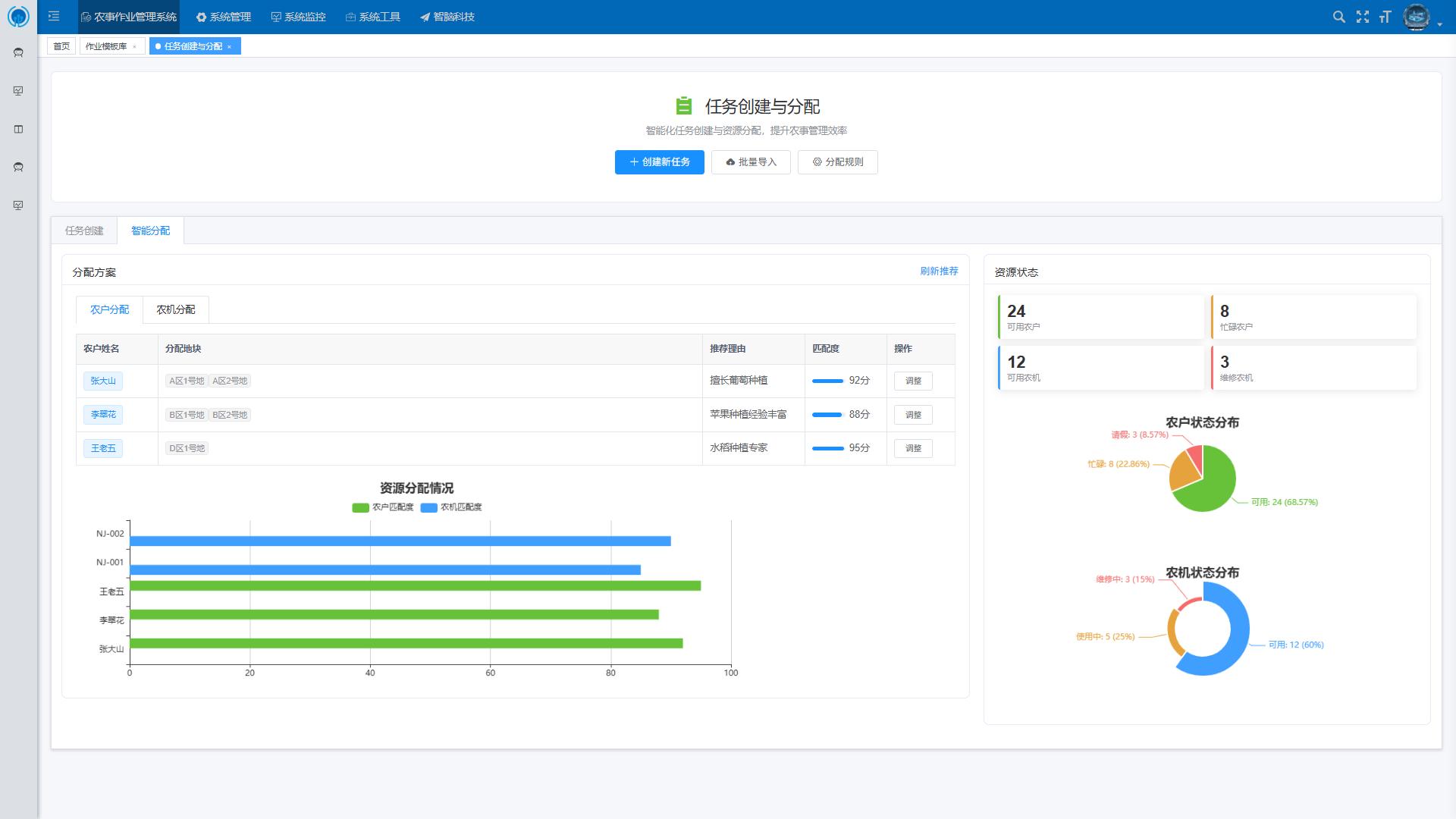Click the font size adjustment icon
1456x819 pixels.
pos(1385,17)
